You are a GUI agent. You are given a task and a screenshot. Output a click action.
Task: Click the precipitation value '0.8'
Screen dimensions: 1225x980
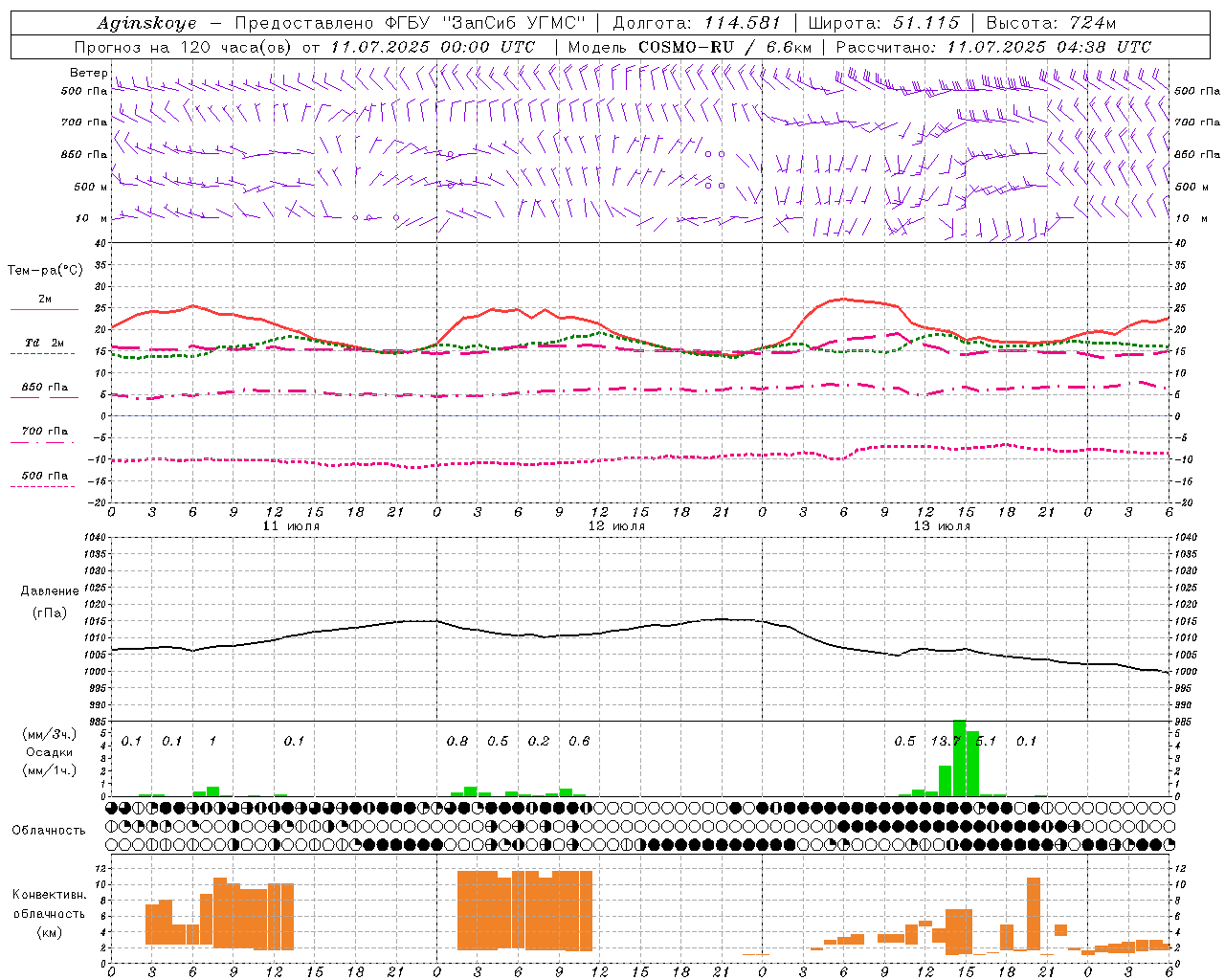457,742
